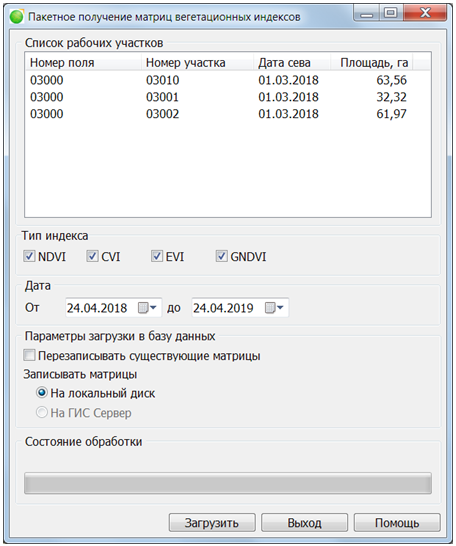Click the 'Площадь, га' column header
456x546 pixels.
point(371,62)
